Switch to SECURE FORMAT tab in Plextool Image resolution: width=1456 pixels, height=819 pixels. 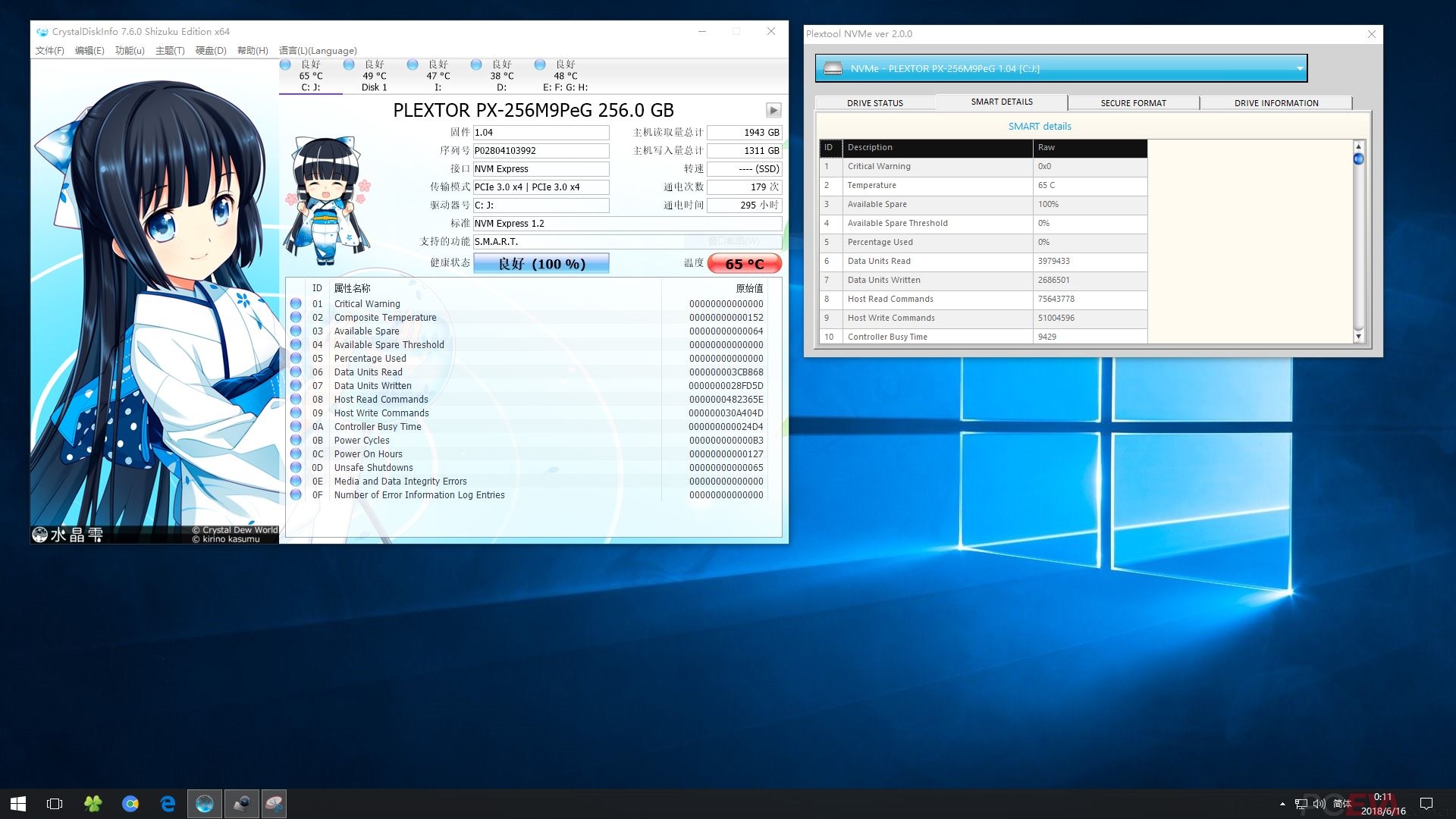tap(1134, 103)
